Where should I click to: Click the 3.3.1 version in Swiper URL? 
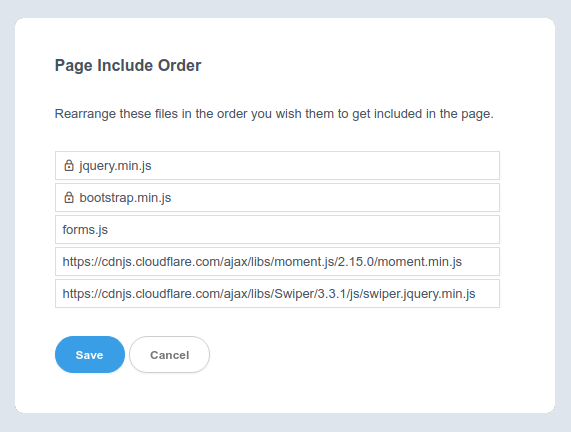coord(331,294)
